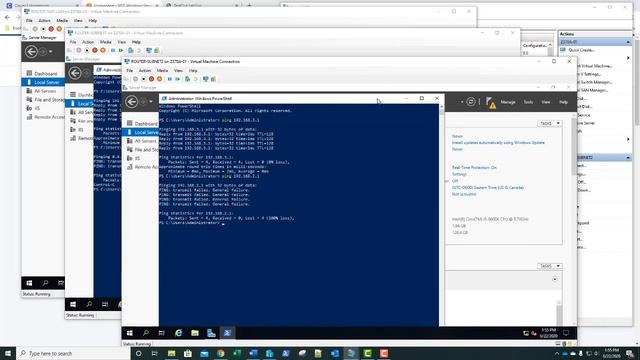Click host Windows Start button
The height and width of the screenshot is (360, 640).
[x=8, y=353]
